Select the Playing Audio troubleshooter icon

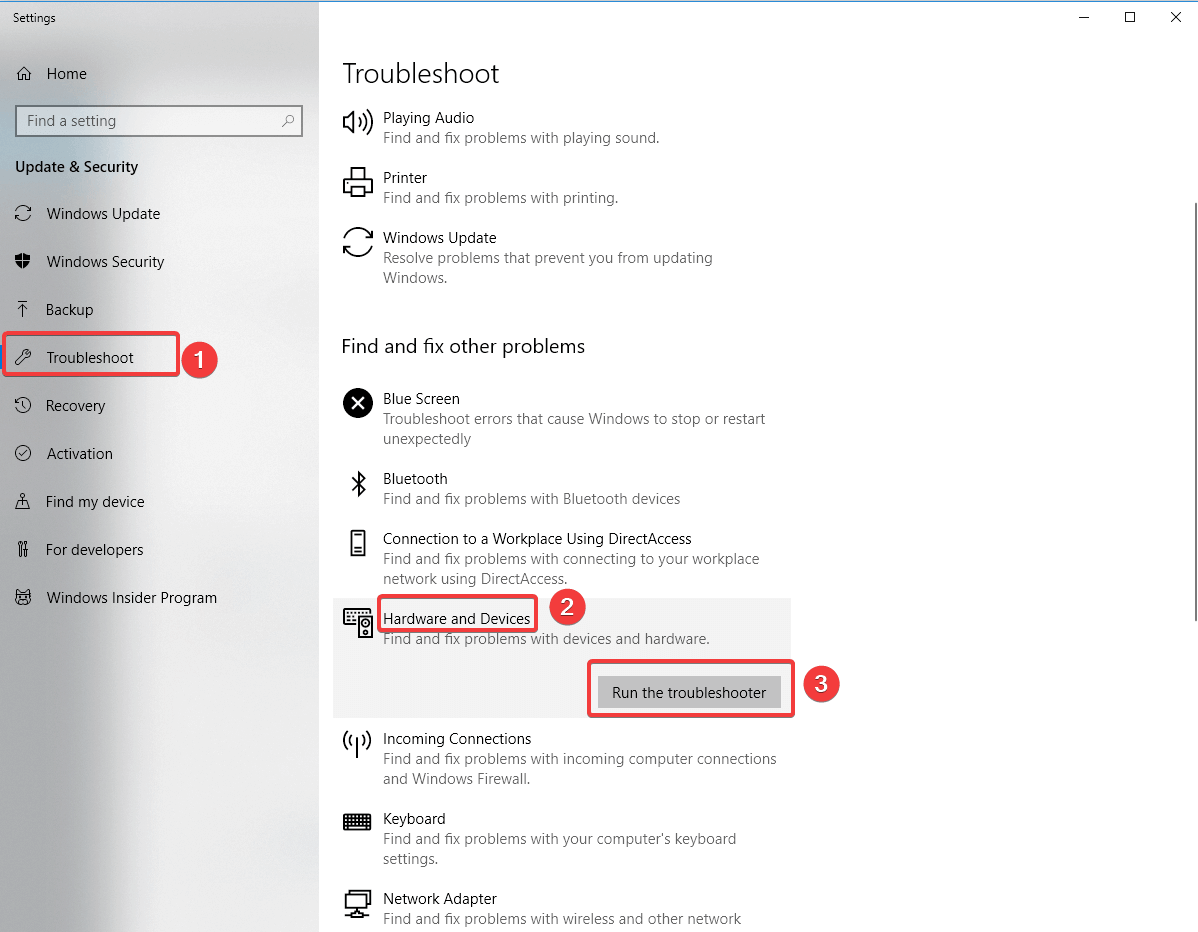(x=357, y=122)
